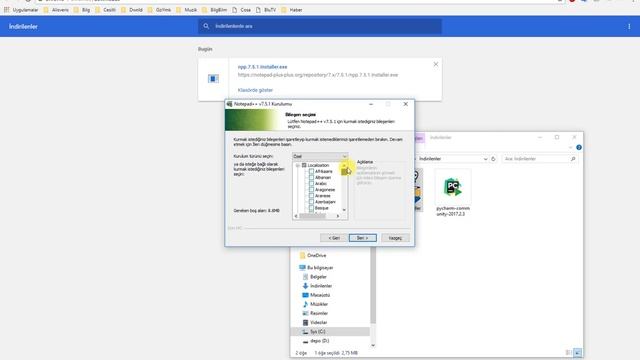This screenshot has height=360, width=640.
Task: Check the Basque language checkbox
Action: click(311, 208)
